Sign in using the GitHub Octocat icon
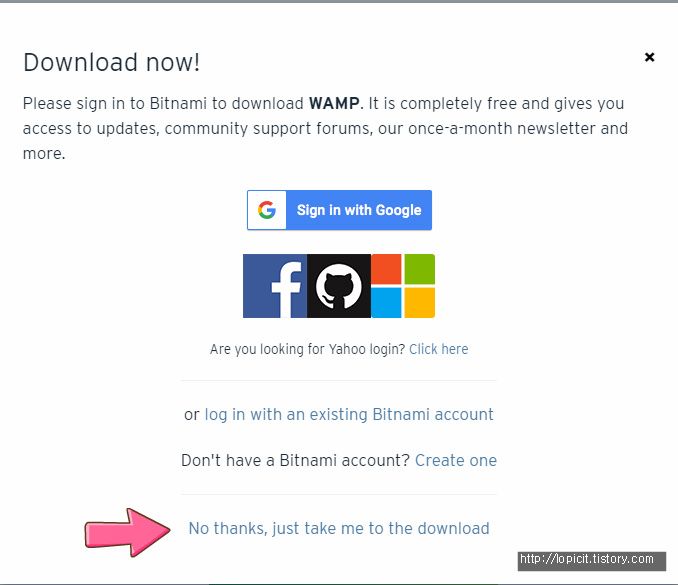This screenshot has width=678, height=585. 339,286
